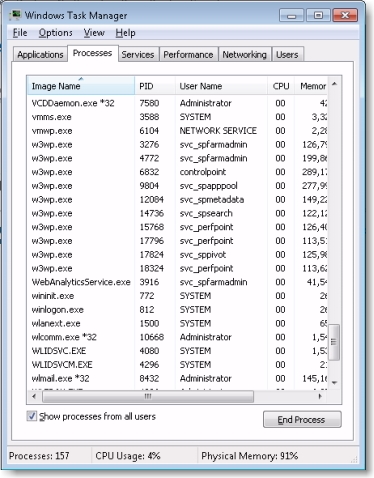Select the VCDDaemon.exe *32 process row
Image resolution: width=374 pixels, height=478 pixels.
[177, 103]
